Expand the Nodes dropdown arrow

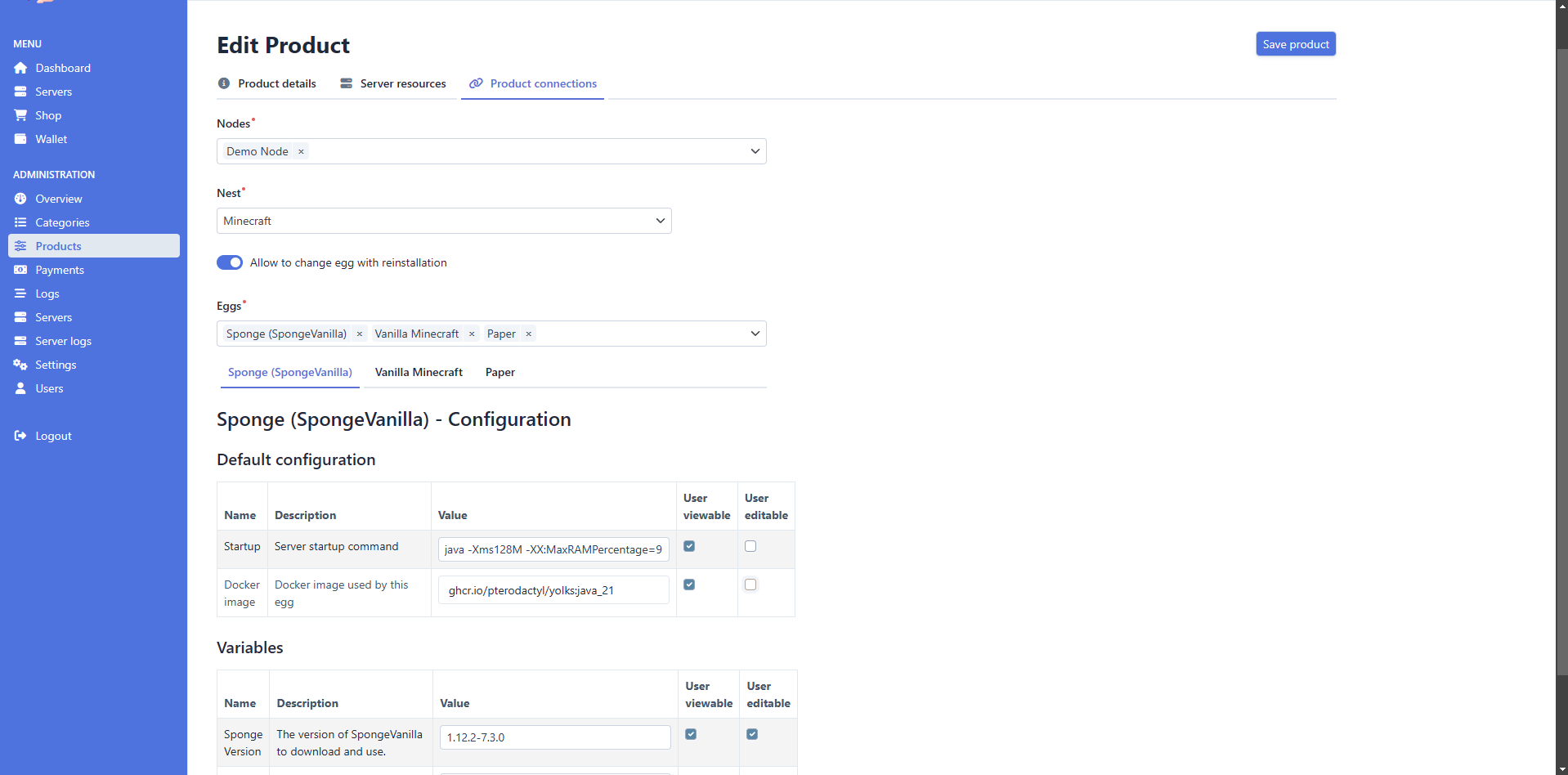[x=755, y=151]
